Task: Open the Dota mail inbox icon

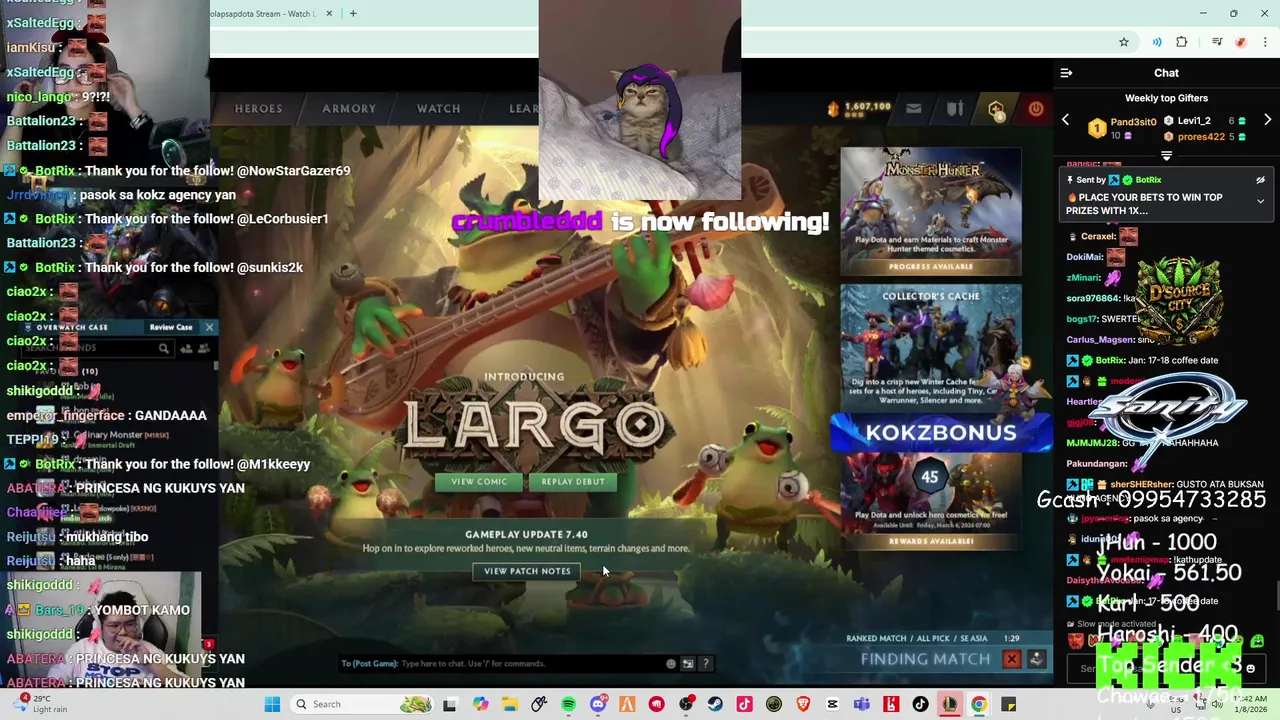Action: pos(913,108)
